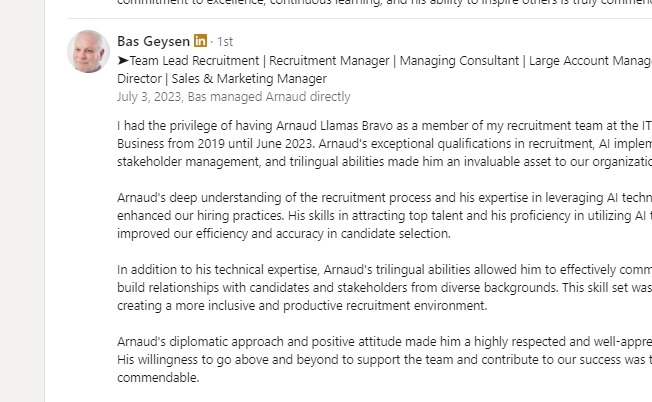This screenshot has width=652, height=402.
Task: Open the Bas Geysen profile name link
Action: 153,42
